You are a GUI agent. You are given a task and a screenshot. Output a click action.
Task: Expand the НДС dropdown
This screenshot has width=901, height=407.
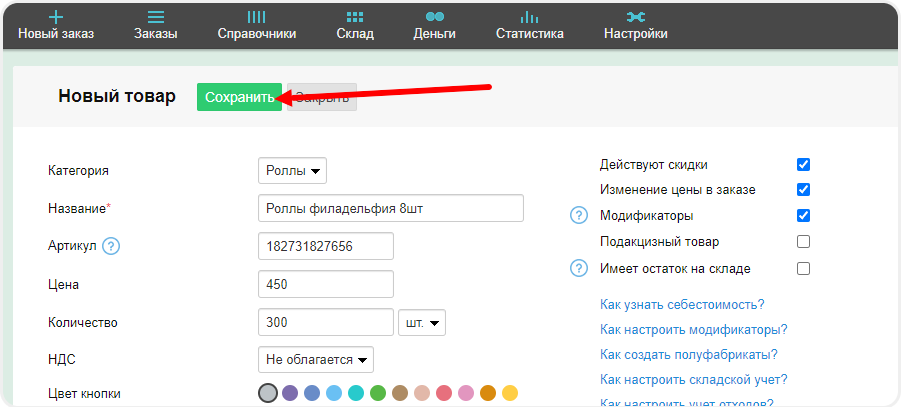(x=315, y=359)
